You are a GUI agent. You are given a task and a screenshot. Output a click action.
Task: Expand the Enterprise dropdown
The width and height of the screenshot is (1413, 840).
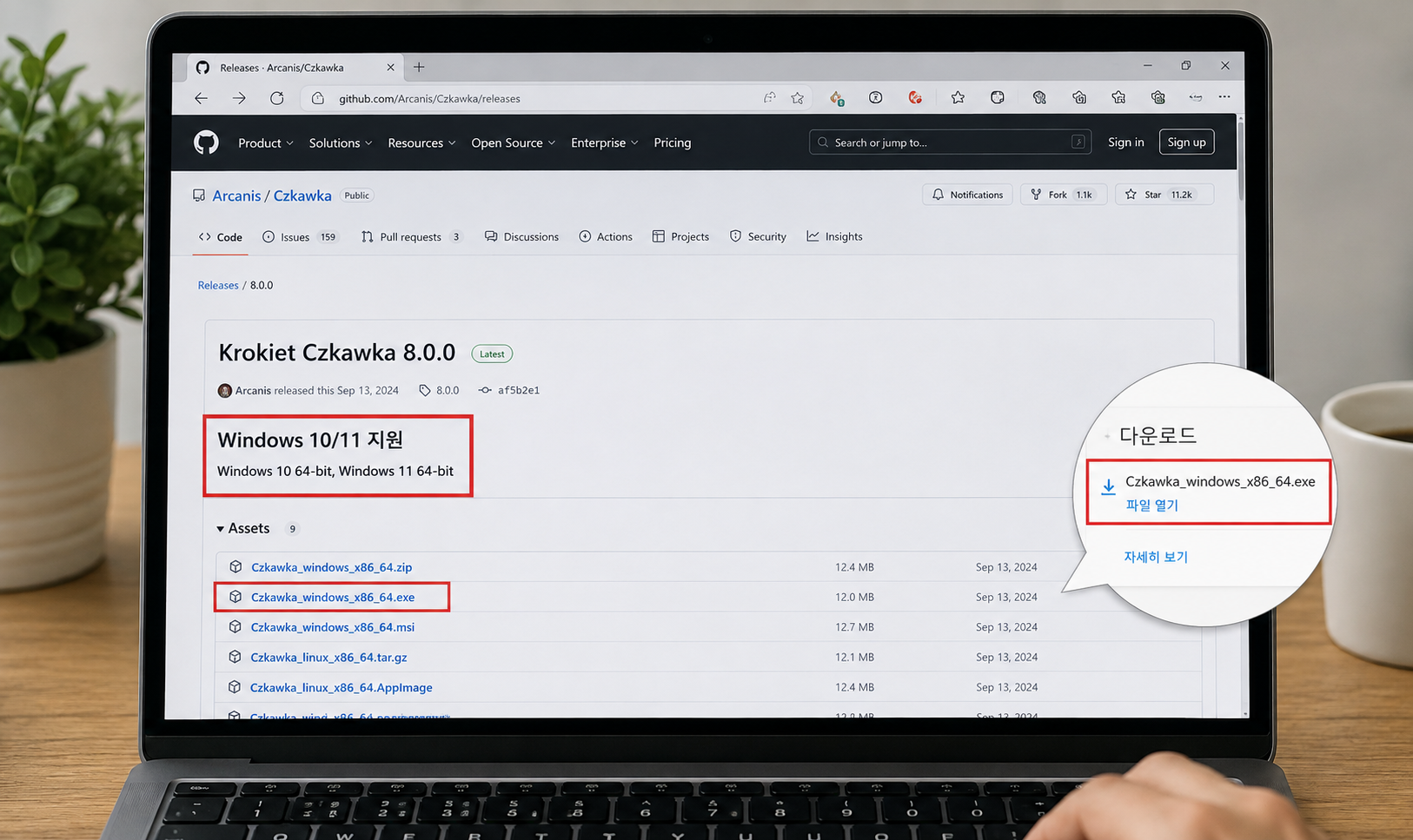pyautogui.click(x=604, y=142)
